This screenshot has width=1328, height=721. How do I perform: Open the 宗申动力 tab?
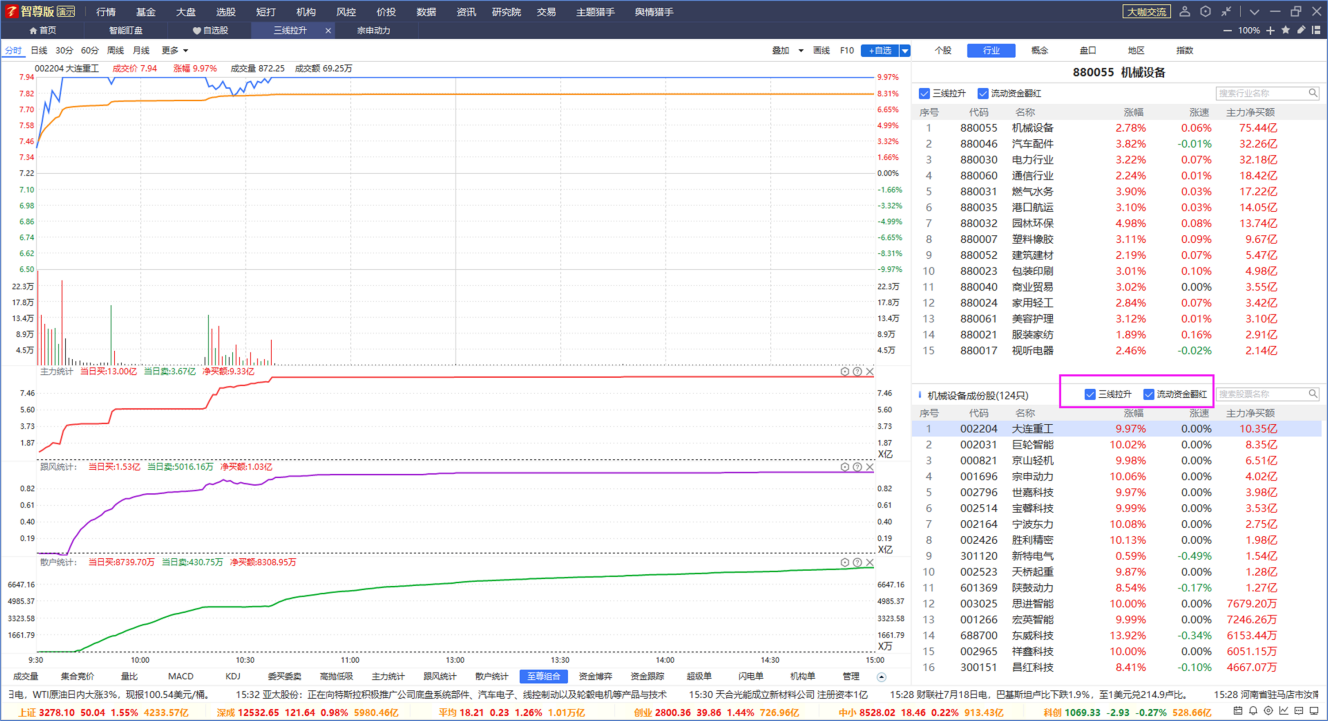(374, 31)
